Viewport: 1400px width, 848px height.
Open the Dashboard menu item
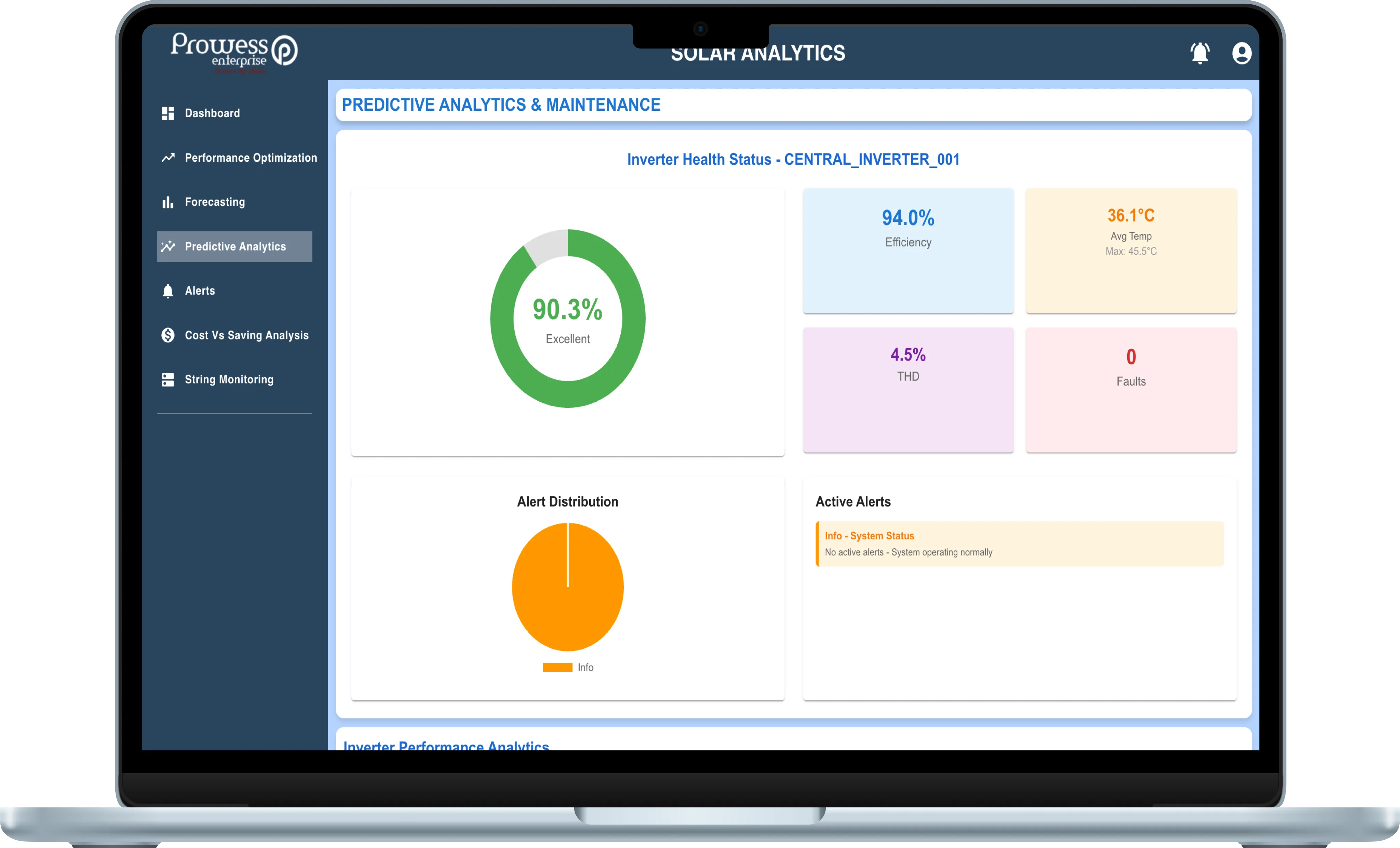[x=213, y=113]
